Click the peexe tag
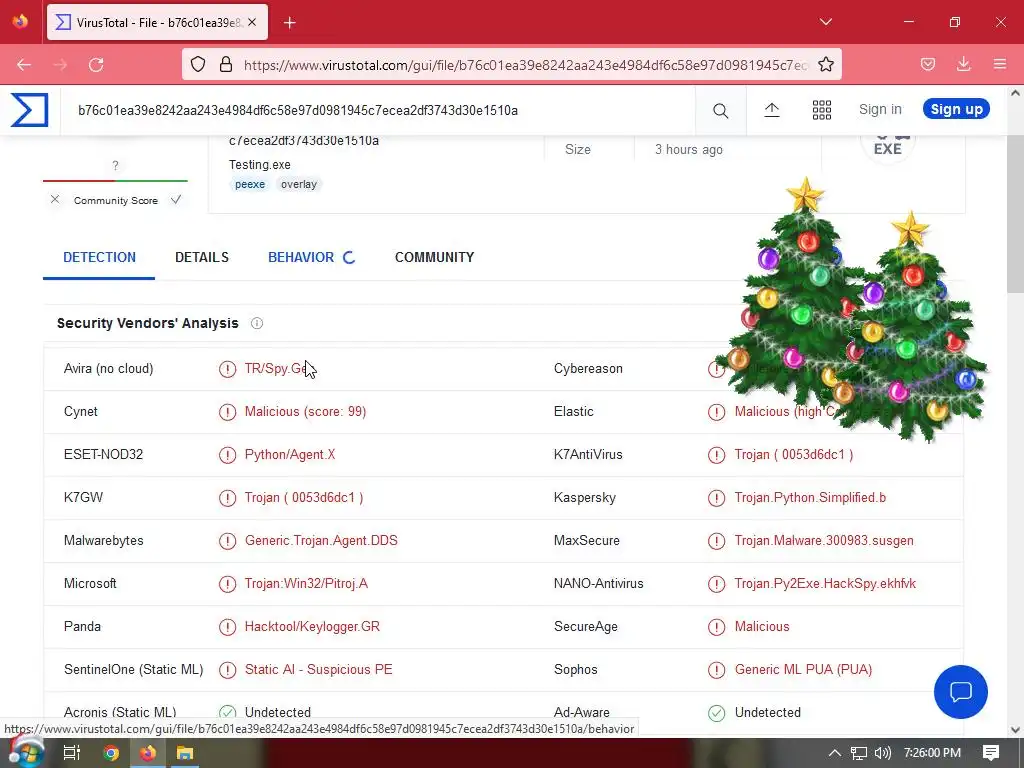 250,184
